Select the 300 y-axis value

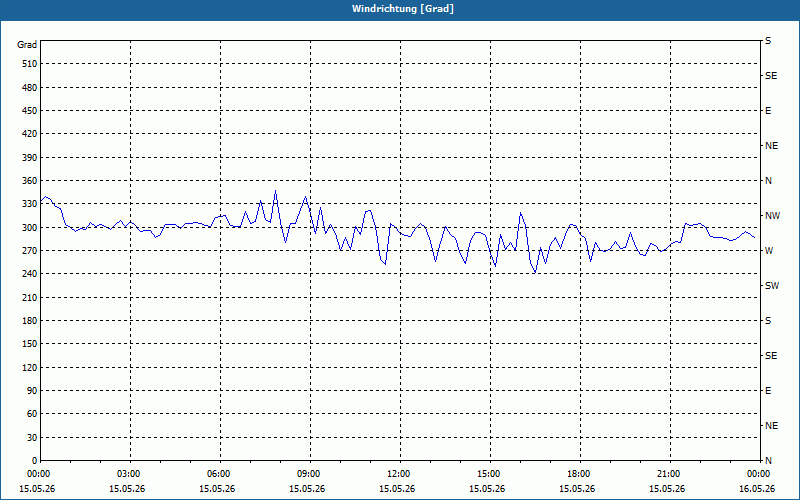pos(30,228)
